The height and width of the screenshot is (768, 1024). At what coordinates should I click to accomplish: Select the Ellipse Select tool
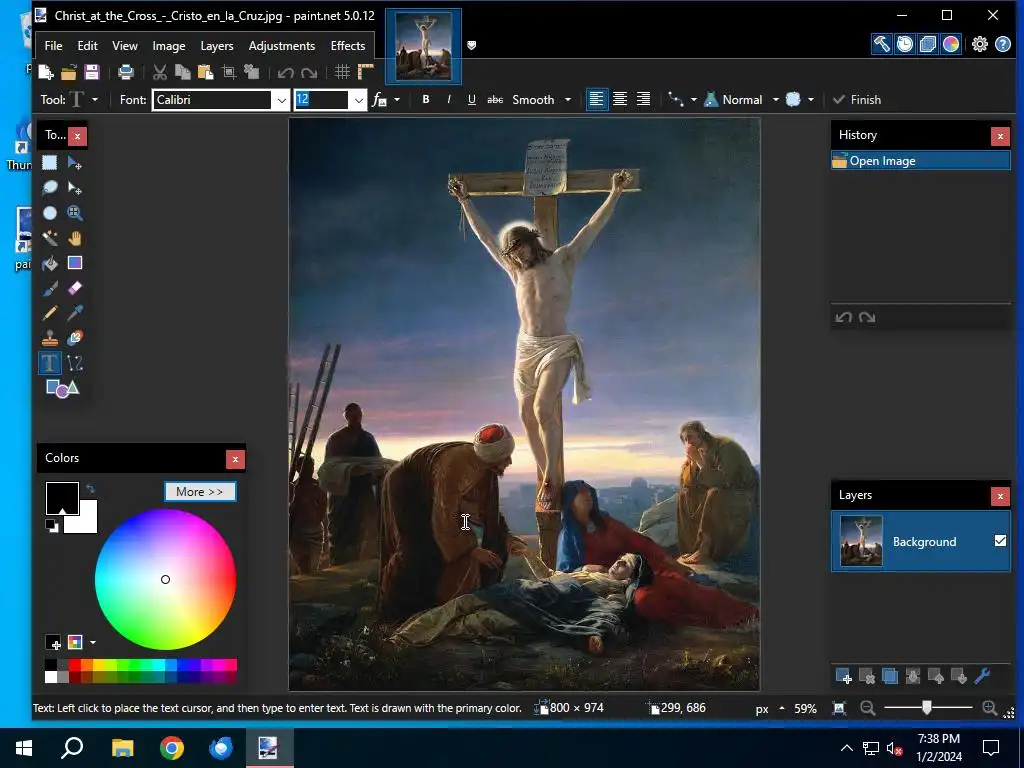point(50,213)
